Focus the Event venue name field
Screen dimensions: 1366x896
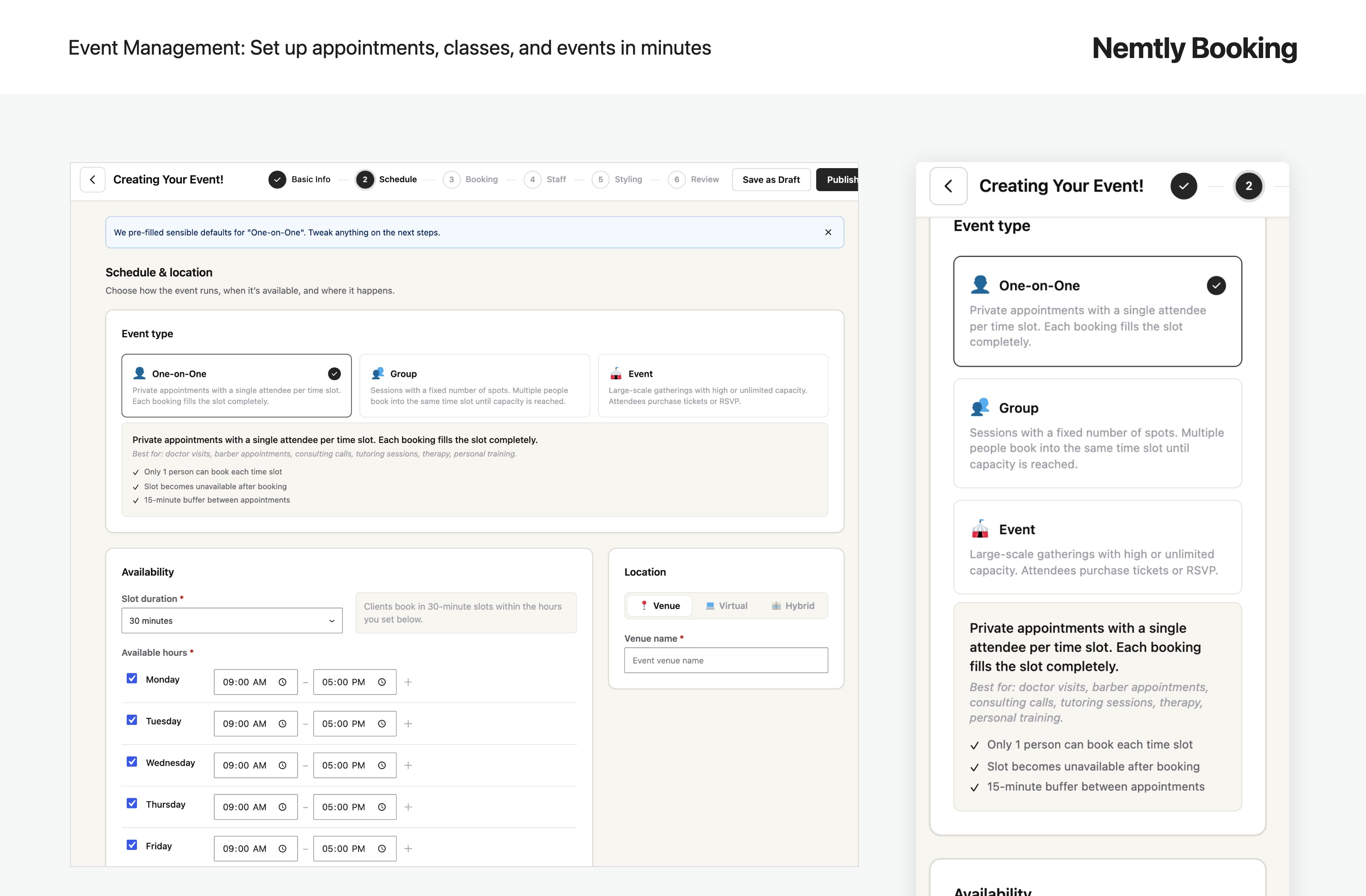726,660
